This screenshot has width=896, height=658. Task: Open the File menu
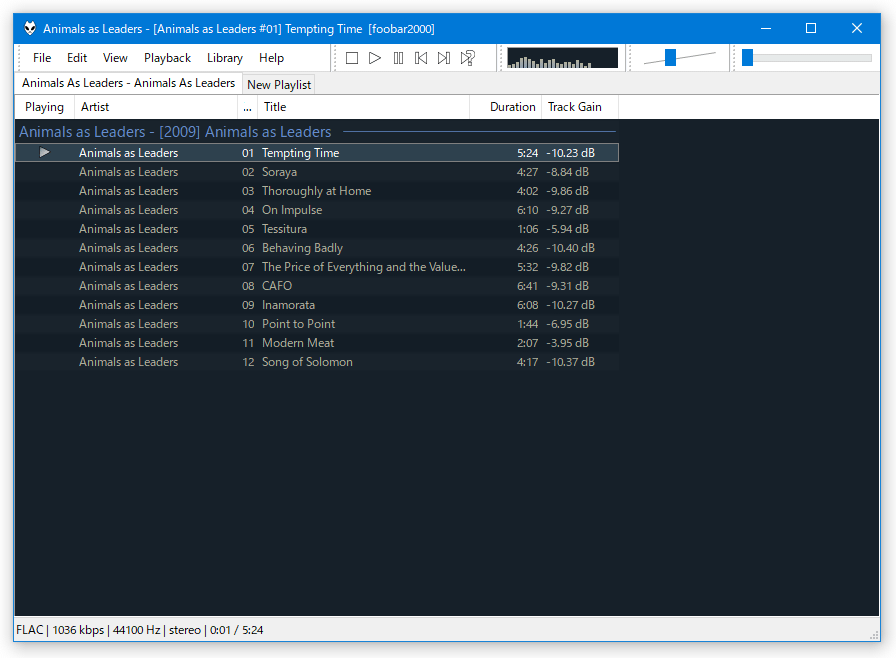42,58
